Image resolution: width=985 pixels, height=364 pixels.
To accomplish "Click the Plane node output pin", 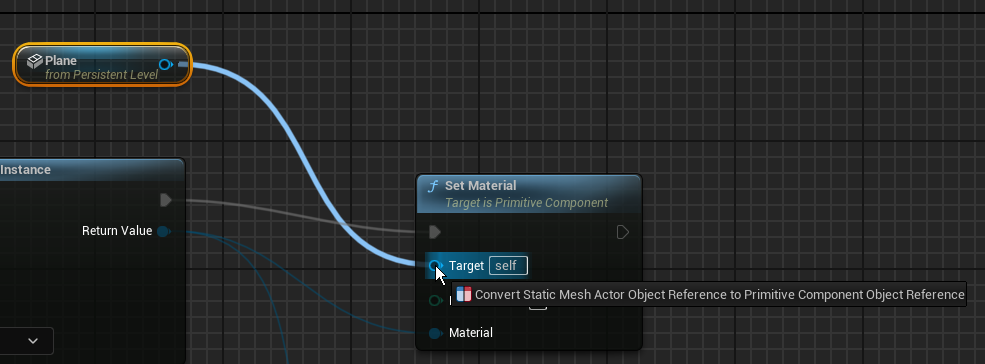I will point(166,64).
